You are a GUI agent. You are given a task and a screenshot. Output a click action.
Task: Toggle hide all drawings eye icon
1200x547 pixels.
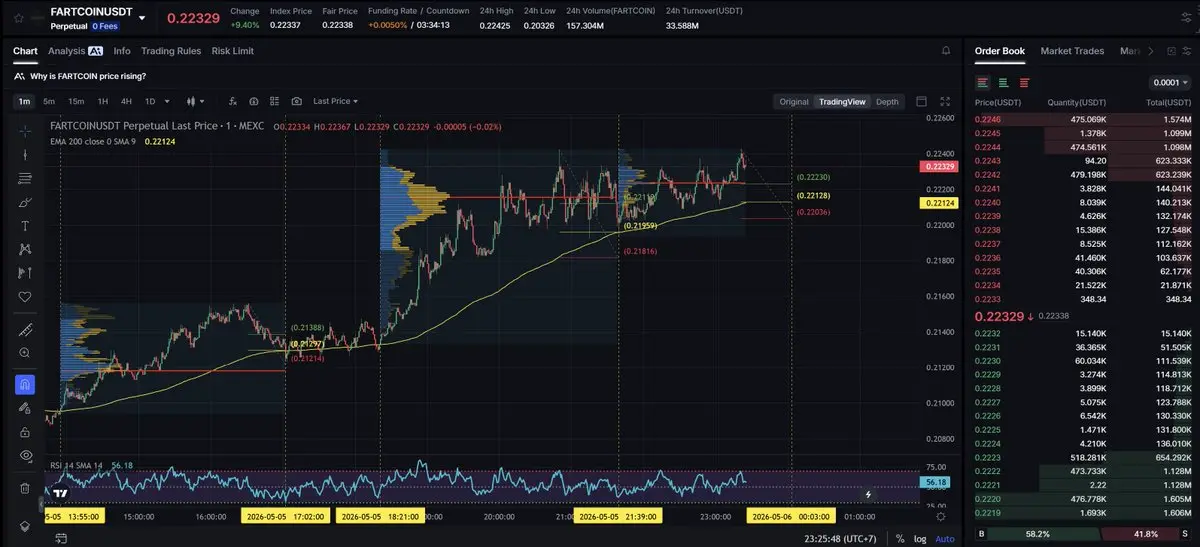(25, 456)
